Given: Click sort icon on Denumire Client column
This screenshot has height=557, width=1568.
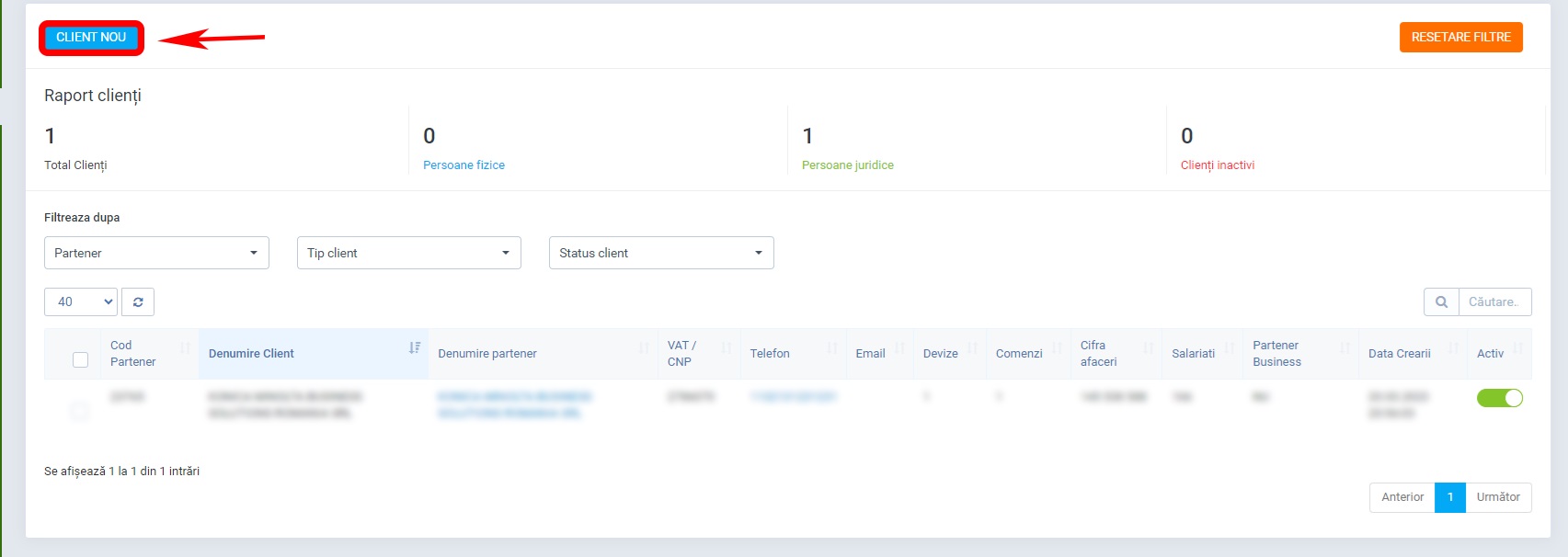Looking at the screenshot, I should [x=415, y=347].
